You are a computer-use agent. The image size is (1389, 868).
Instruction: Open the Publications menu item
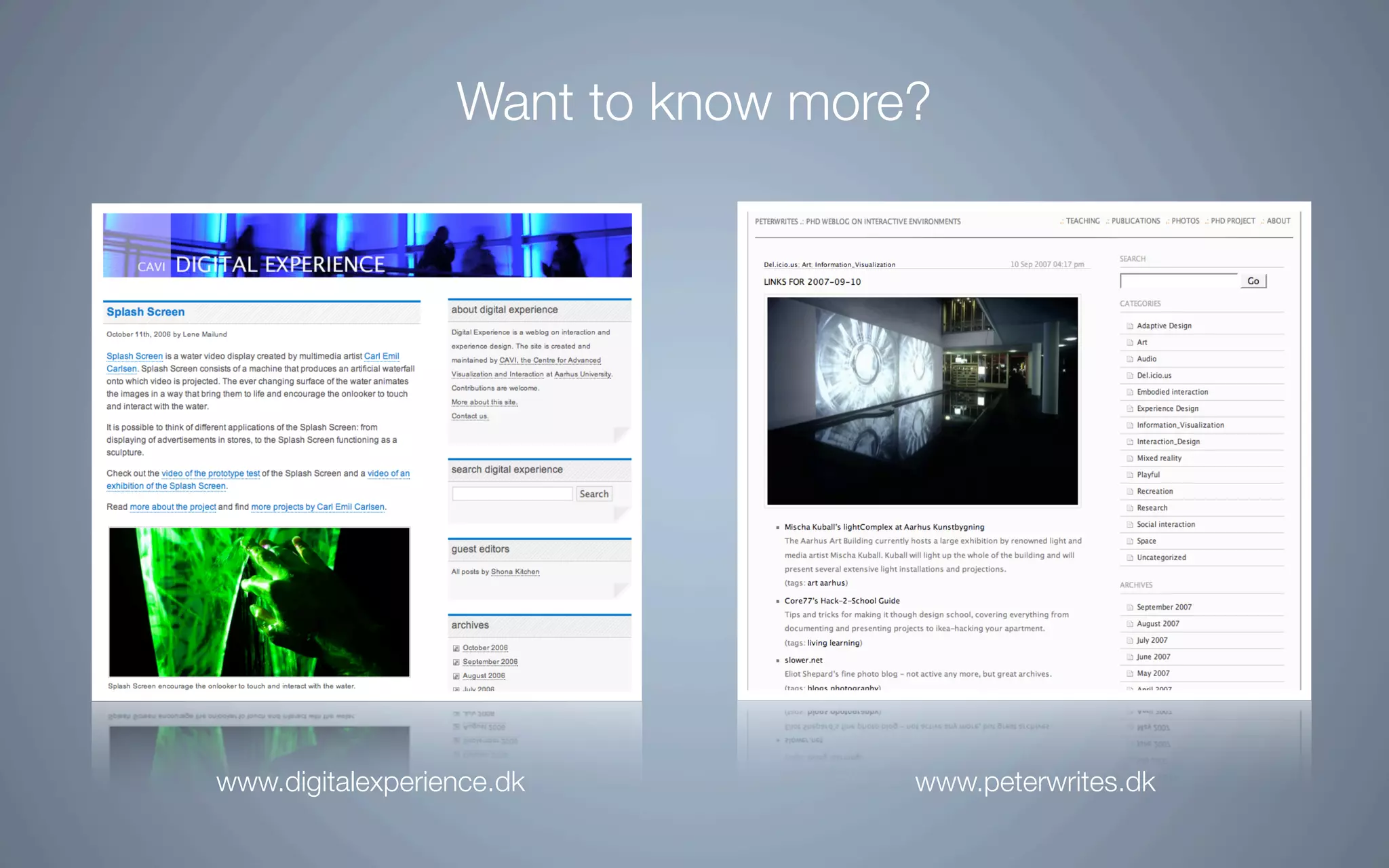pos(1135,221)
